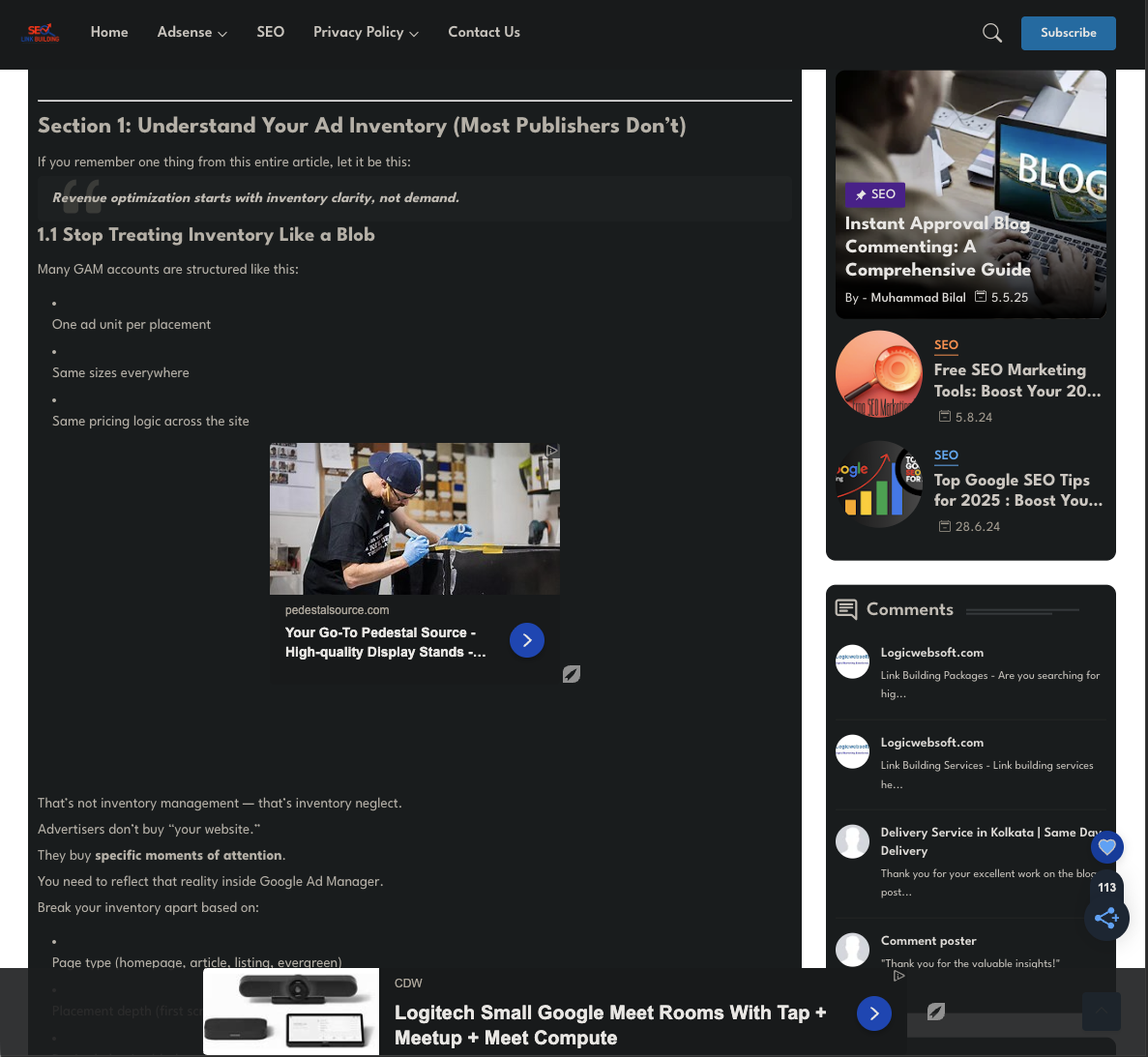
Task: Click the pedestalsource ad blue arrow button
Action: click(526, 640)
